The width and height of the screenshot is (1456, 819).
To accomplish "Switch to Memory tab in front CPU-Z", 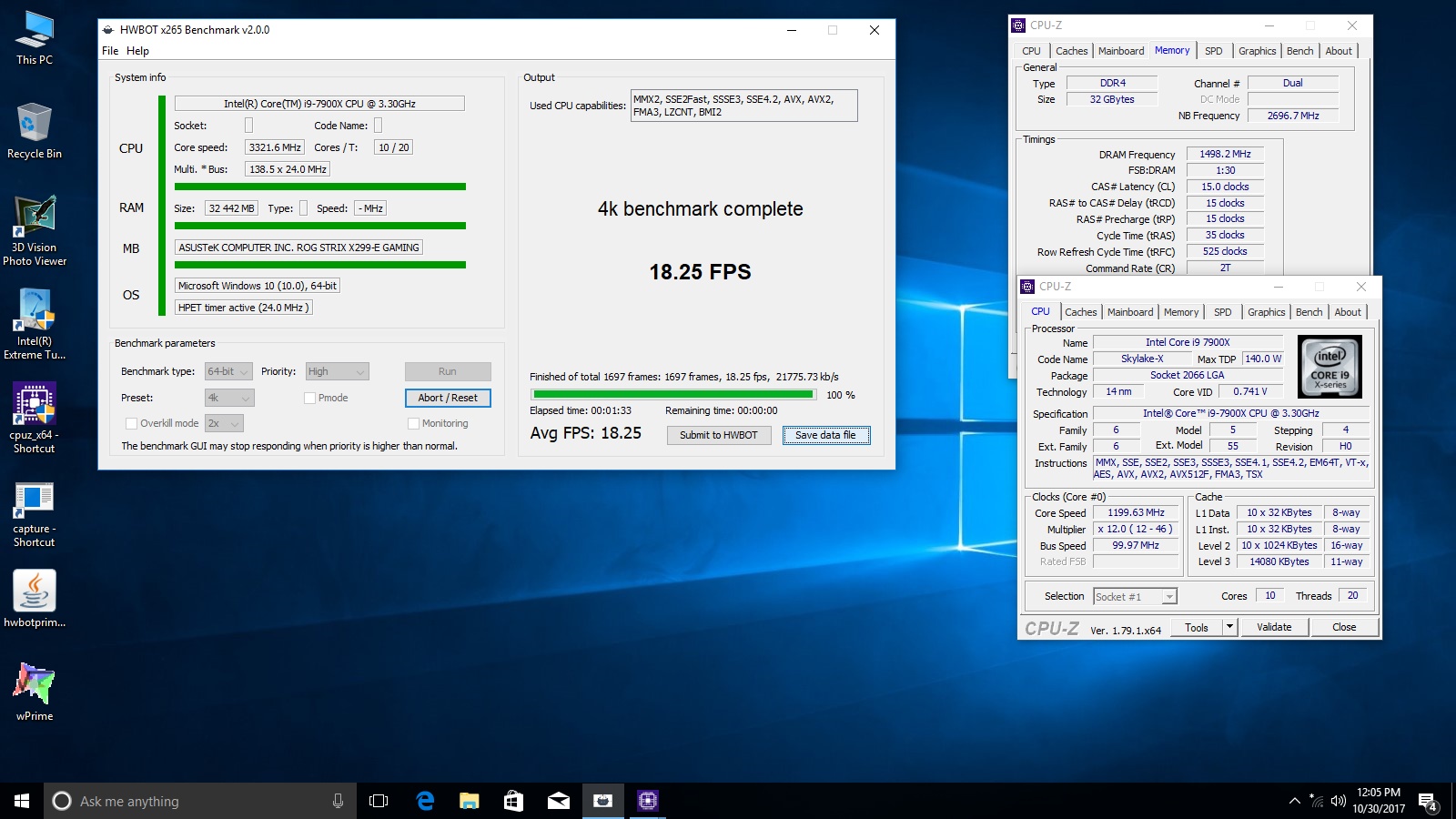I will point(1181,312).
